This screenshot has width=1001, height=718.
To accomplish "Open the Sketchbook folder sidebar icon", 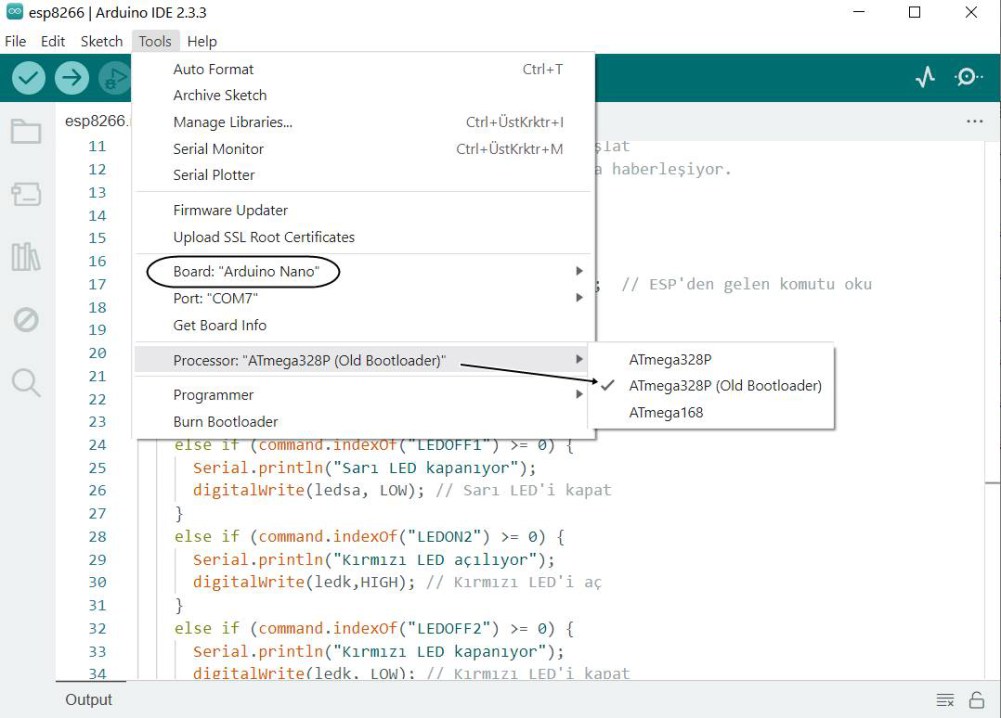I will [26, 131].
